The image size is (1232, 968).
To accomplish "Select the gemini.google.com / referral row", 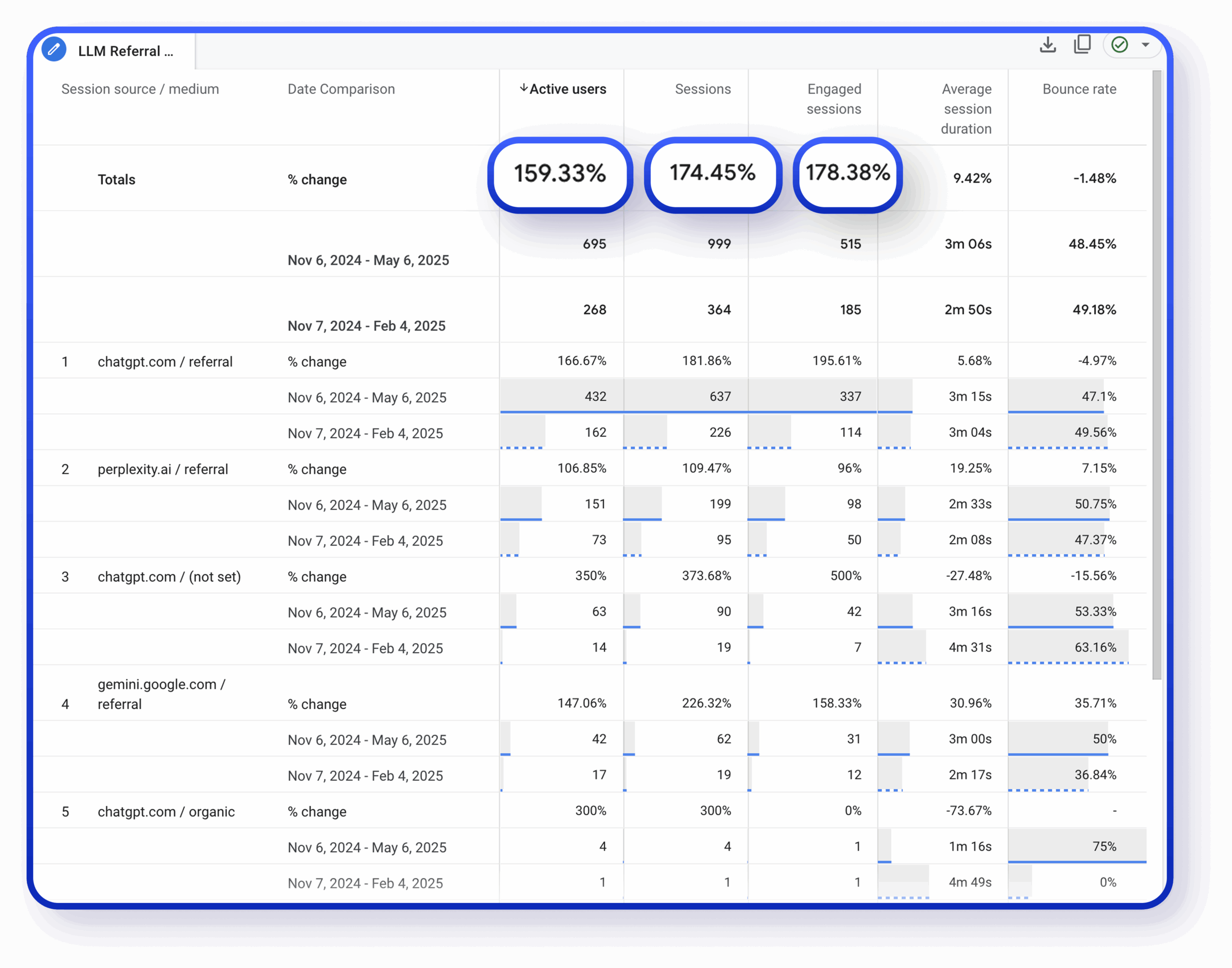I will (x=162, y=694).
